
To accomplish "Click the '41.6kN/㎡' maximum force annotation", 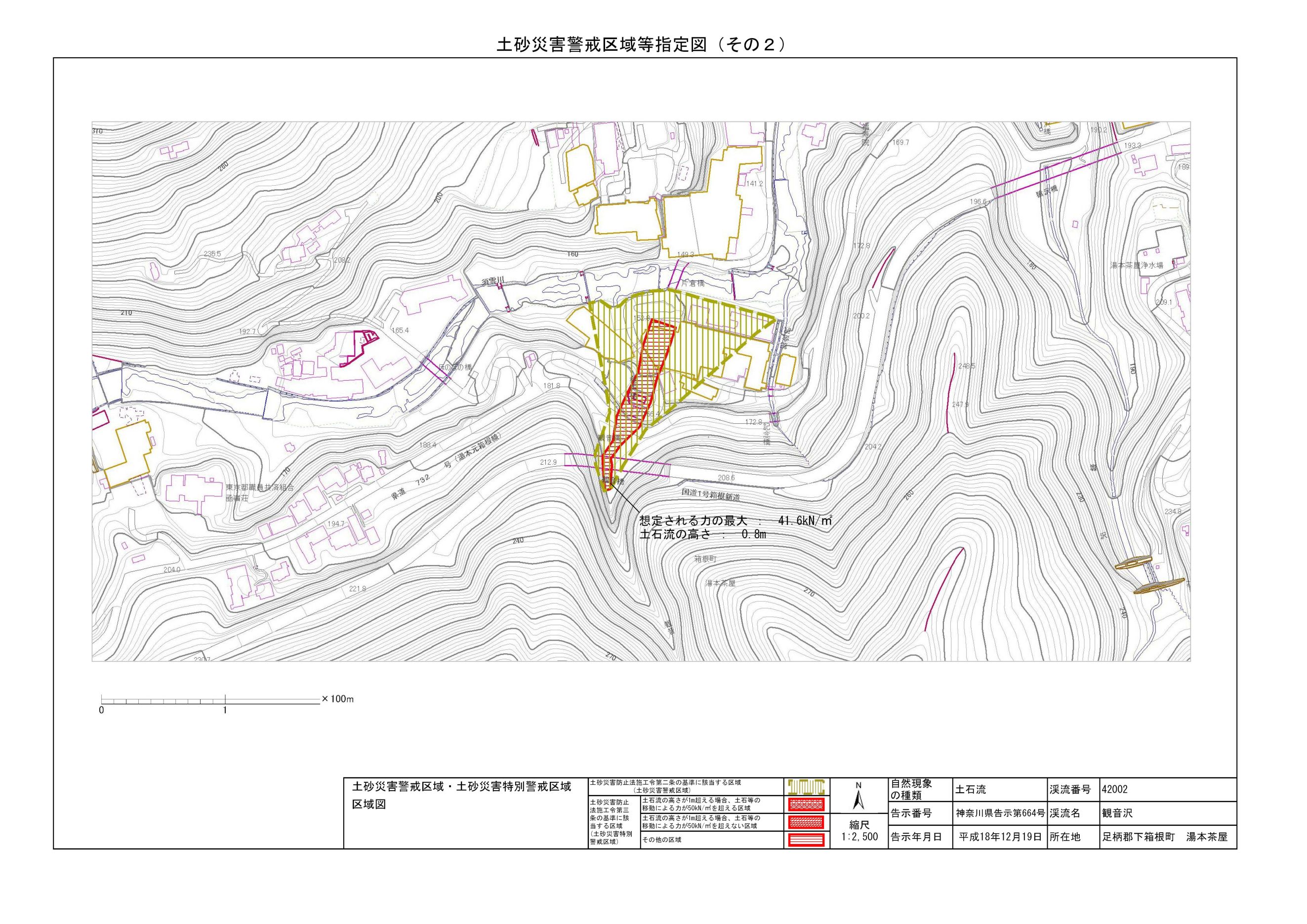I will coord(804,521).
